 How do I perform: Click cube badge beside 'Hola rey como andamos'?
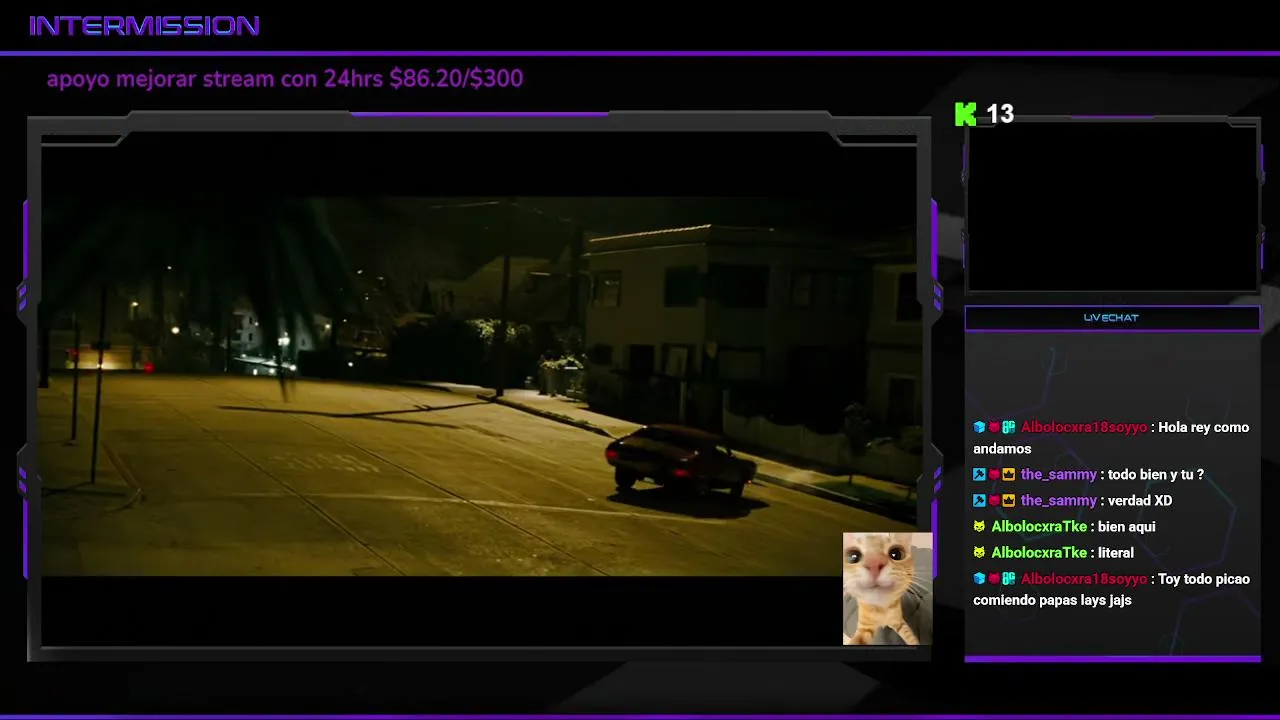979,428
